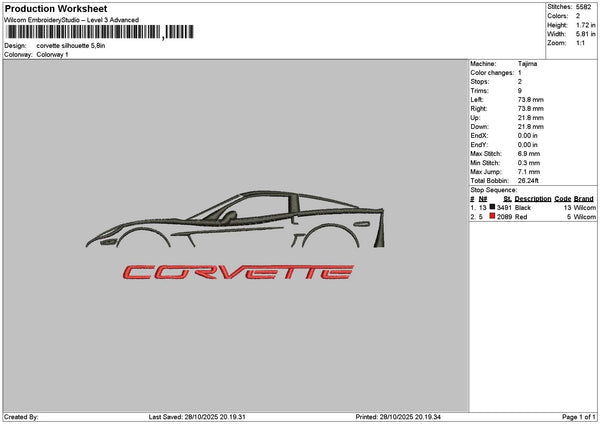Select the 'Color changes:' label

pyautogui.click(x=492, y=73)
